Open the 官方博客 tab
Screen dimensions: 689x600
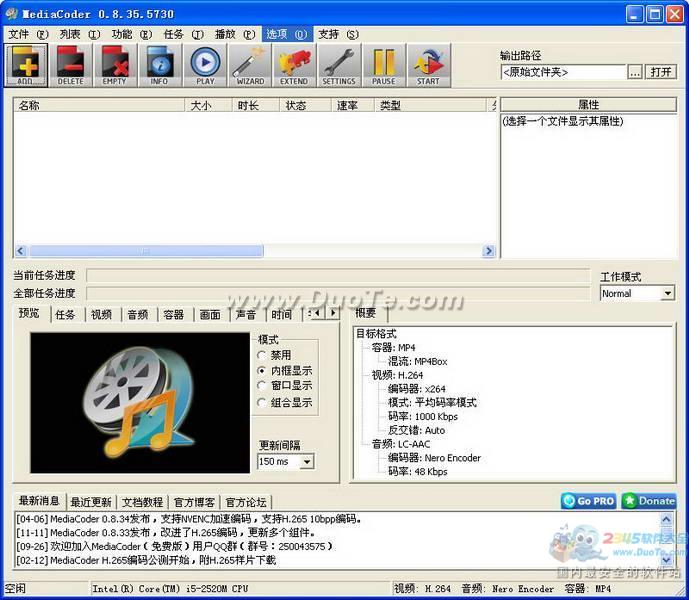coord(194,502)
